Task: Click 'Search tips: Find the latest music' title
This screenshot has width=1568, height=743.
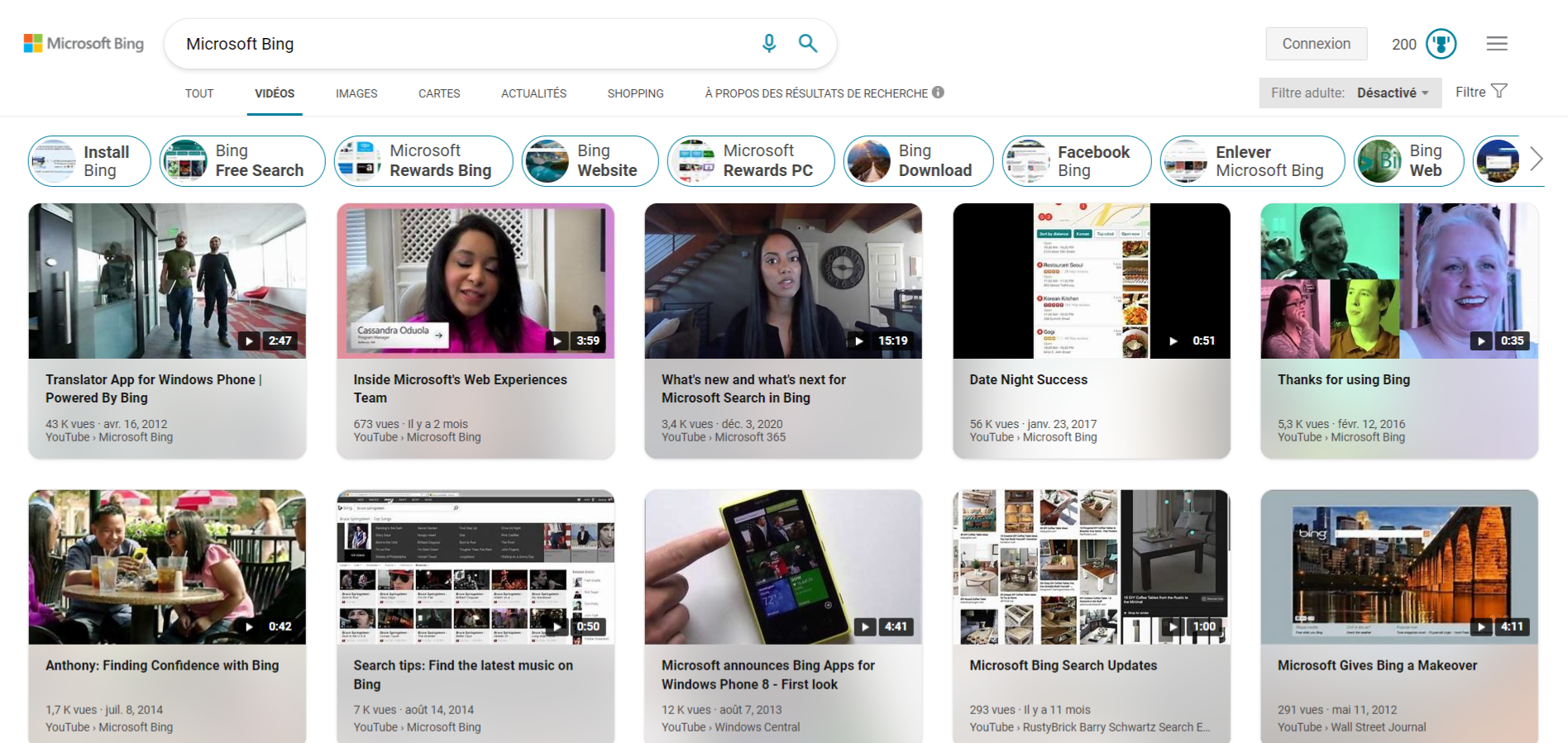Action: [463, 674]
